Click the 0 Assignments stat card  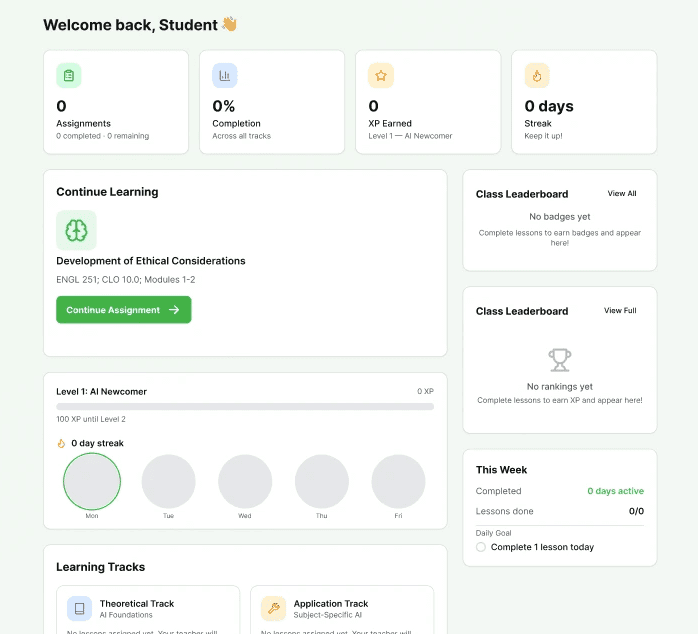[116, 102]
